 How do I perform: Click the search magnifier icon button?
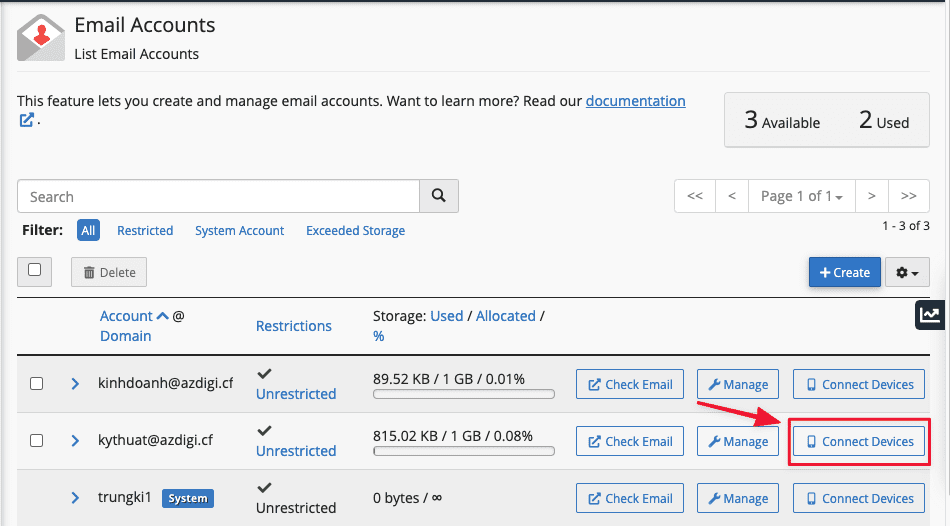click(x=438, y=197)
